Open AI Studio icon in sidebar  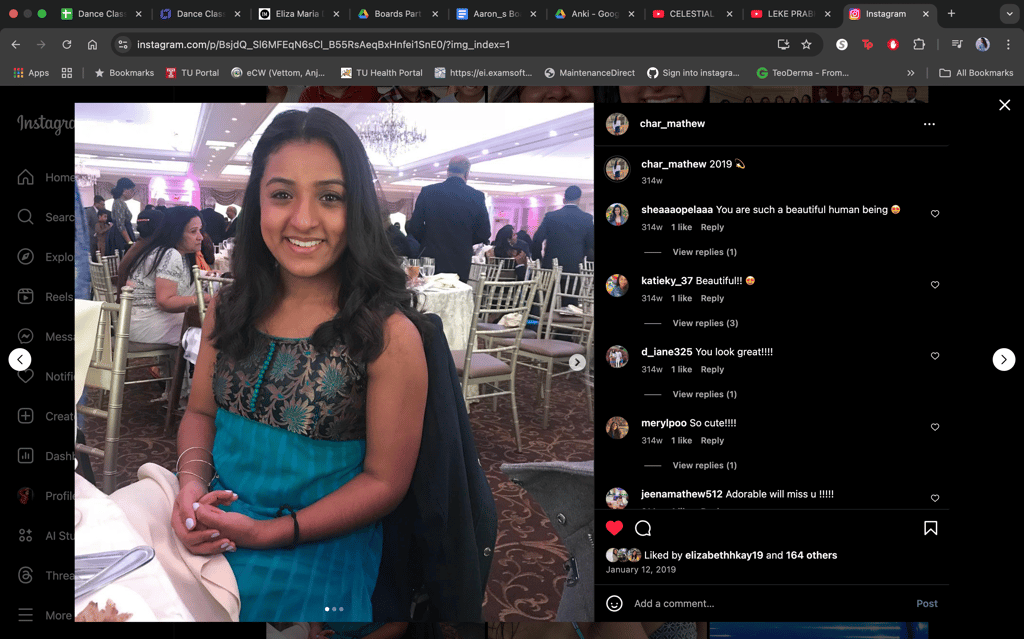25,536
